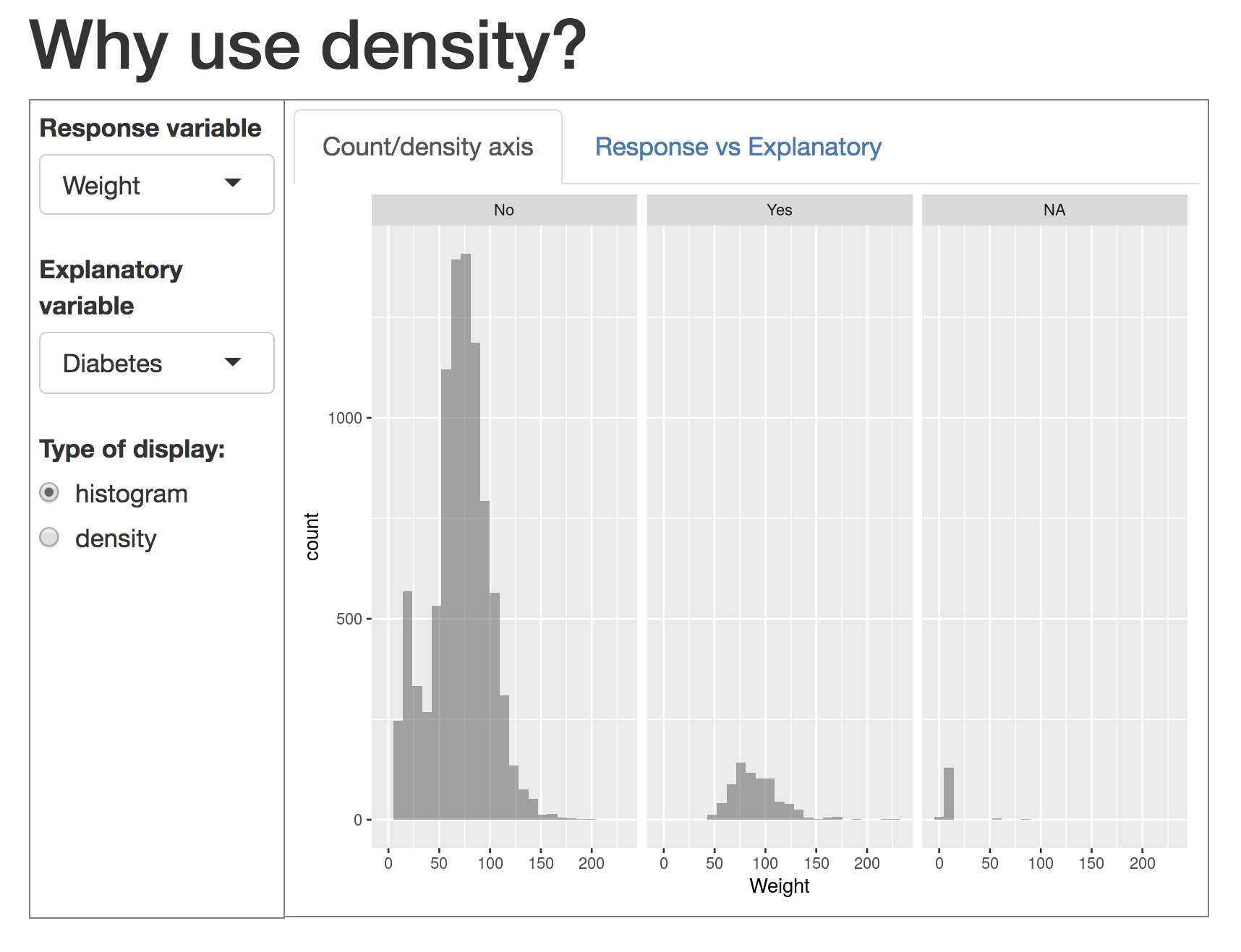This screenshot has width=1241, height=952.
Task: Select the histogram display option
Action: [49, 493]
